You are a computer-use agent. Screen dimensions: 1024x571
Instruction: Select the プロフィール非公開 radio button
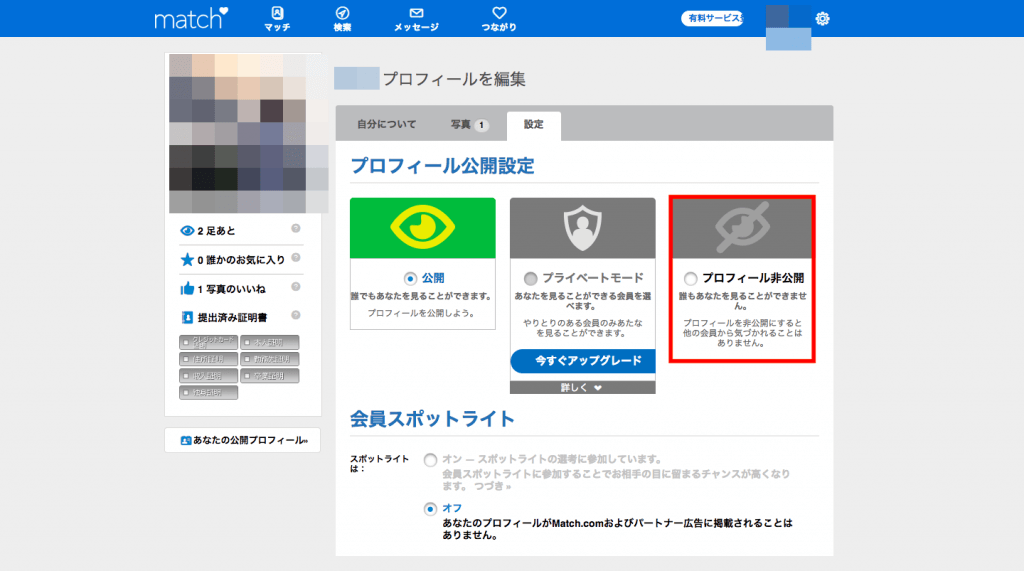[x=690, y=278]
